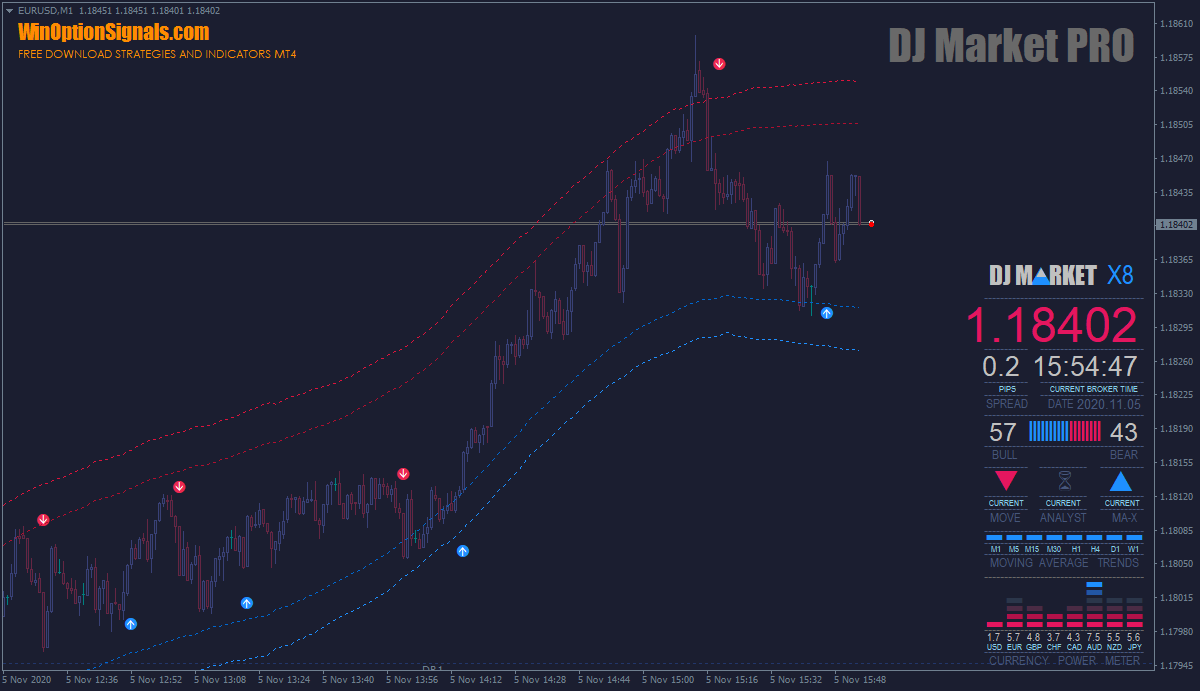The height and width of the screenshot is (691, 1200).
Task: Click the large 1.18402 price display
Action: (1051, 326)
